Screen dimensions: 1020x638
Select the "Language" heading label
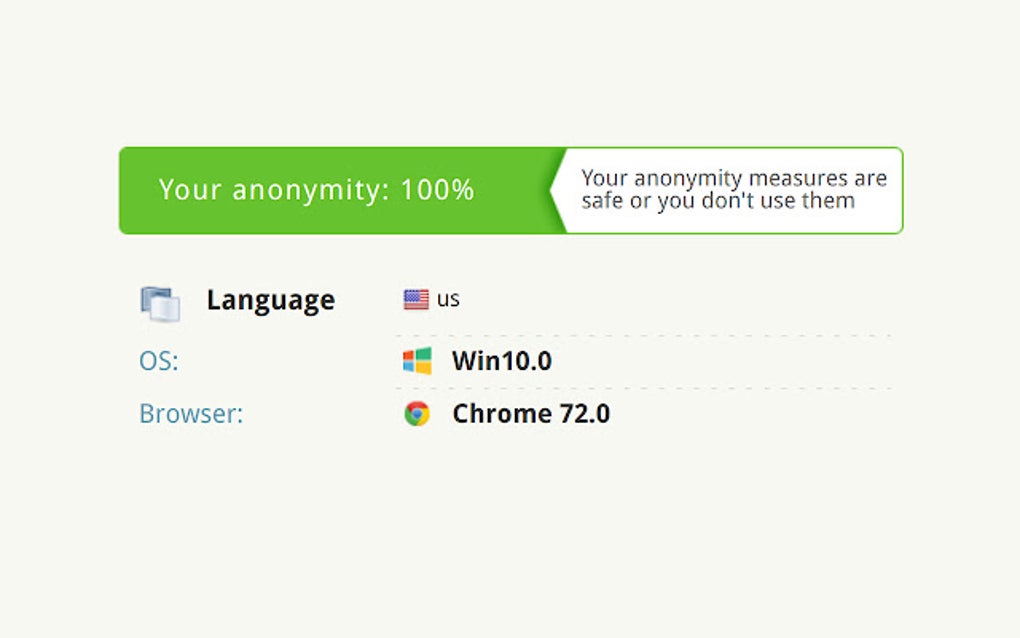[x=270, y=300]
